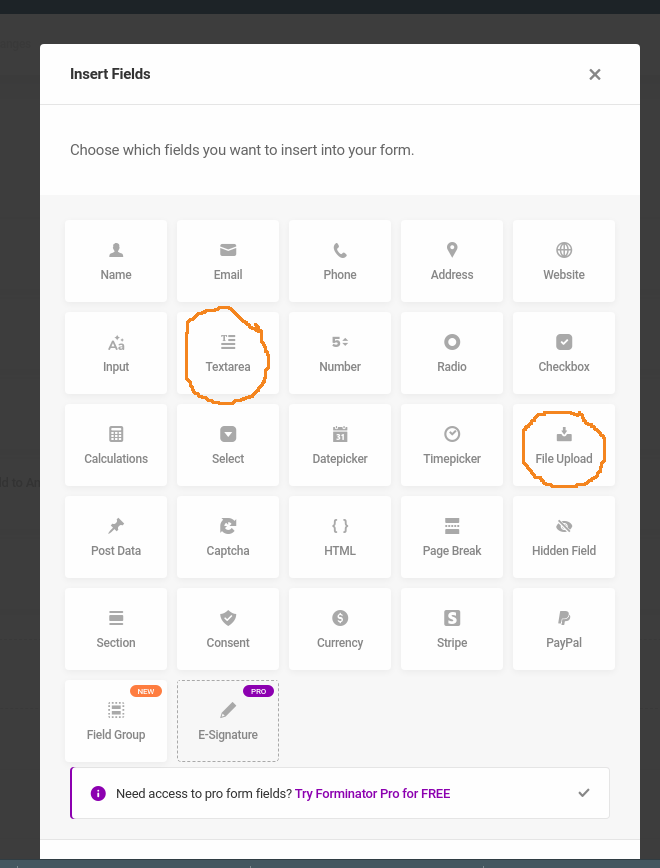The image size is (660, 868).
Task: Add the Stripe payment field
Action: (x=452, y=629)
